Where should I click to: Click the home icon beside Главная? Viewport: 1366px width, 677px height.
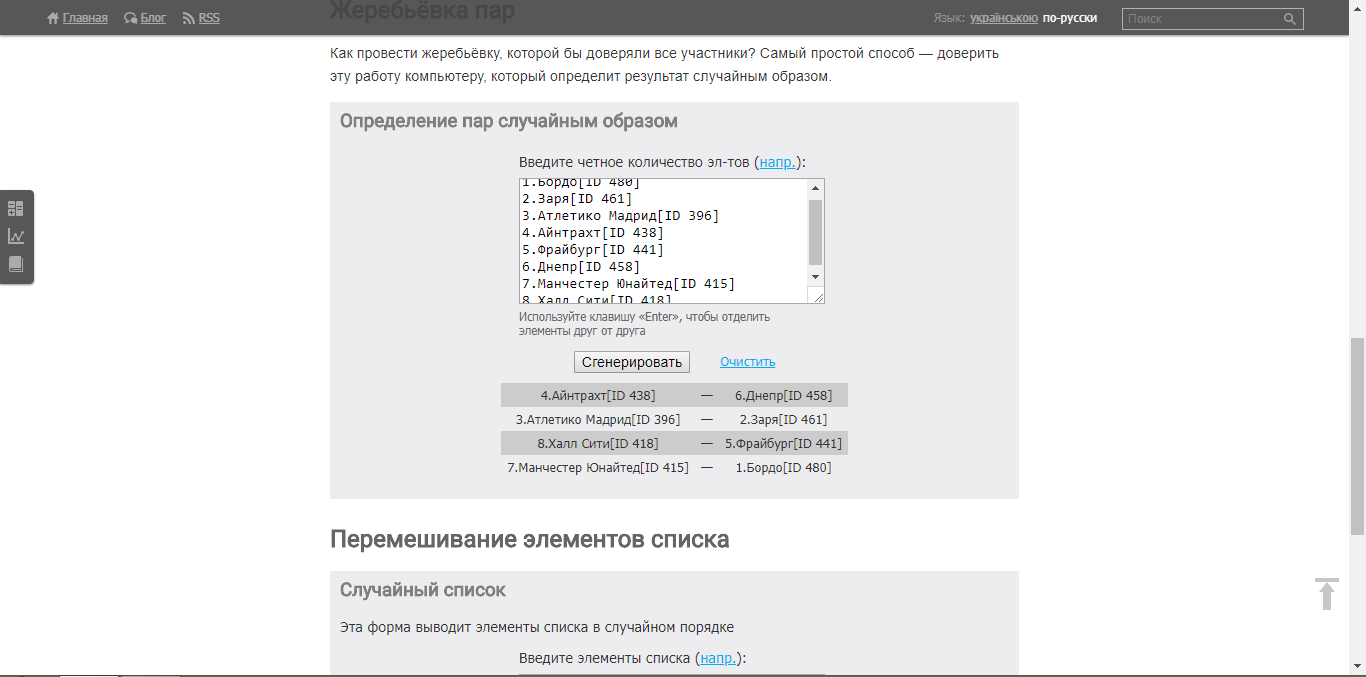pyautogui.click(x=53, y=18)
